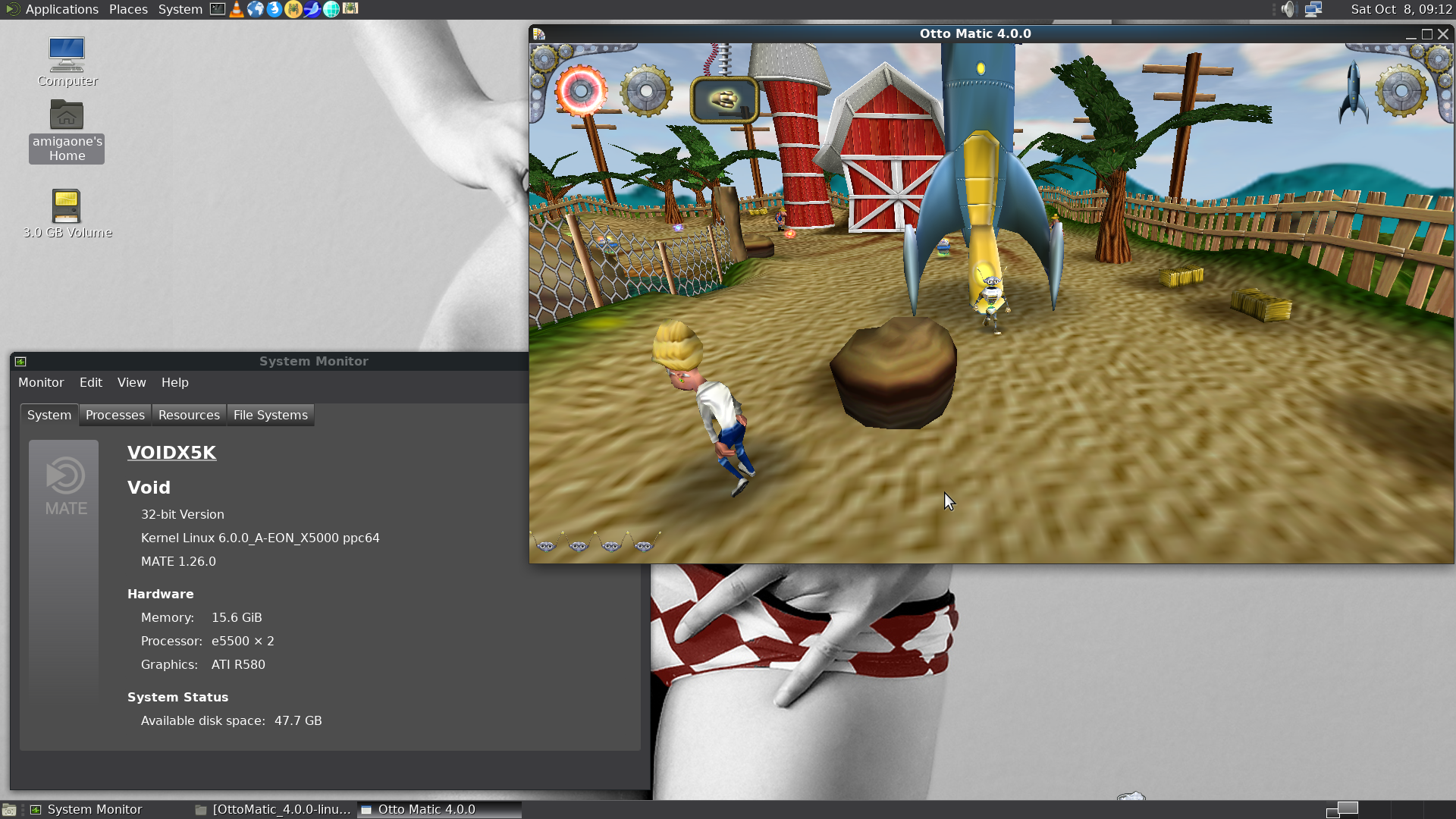Image resolution: width=1456 pixels, height=819 pixels.
Task: Open the Computer desktop icon
Action: pyautogui.click(x=67, y=62)
